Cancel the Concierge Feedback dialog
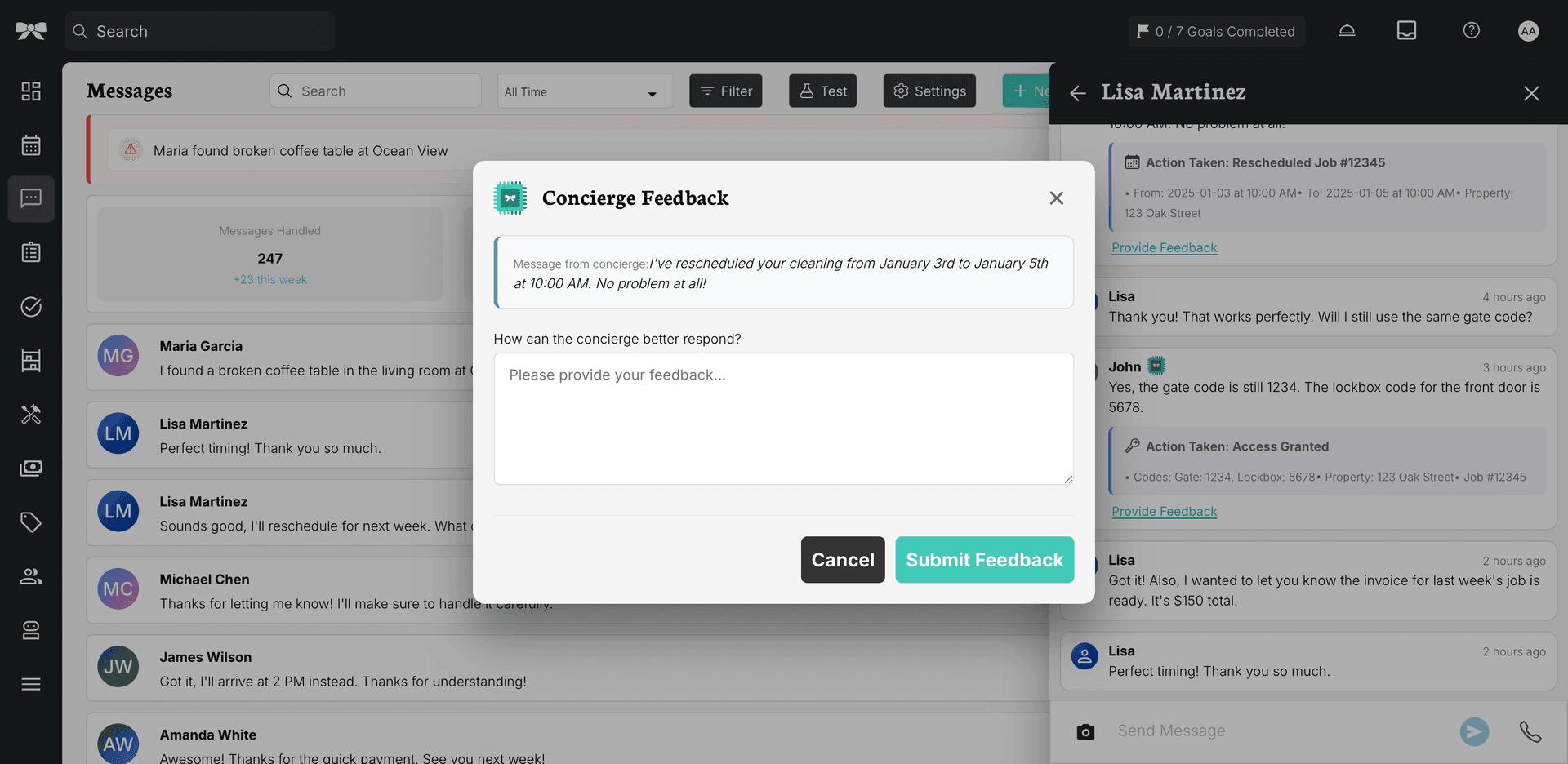The height and width of the screenshot is (764, 1568). pos(842,560)
